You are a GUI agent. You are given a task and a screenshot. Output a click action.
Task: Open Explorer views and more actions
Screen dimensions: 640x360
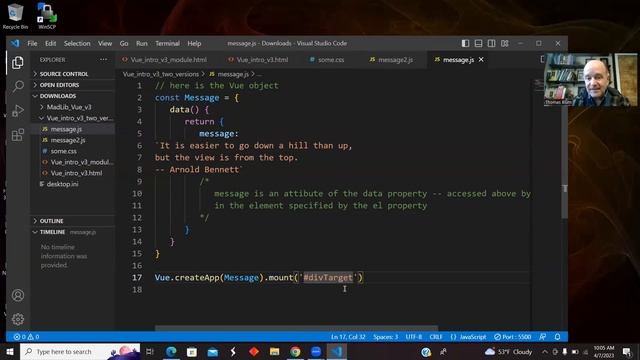[104, 60]
